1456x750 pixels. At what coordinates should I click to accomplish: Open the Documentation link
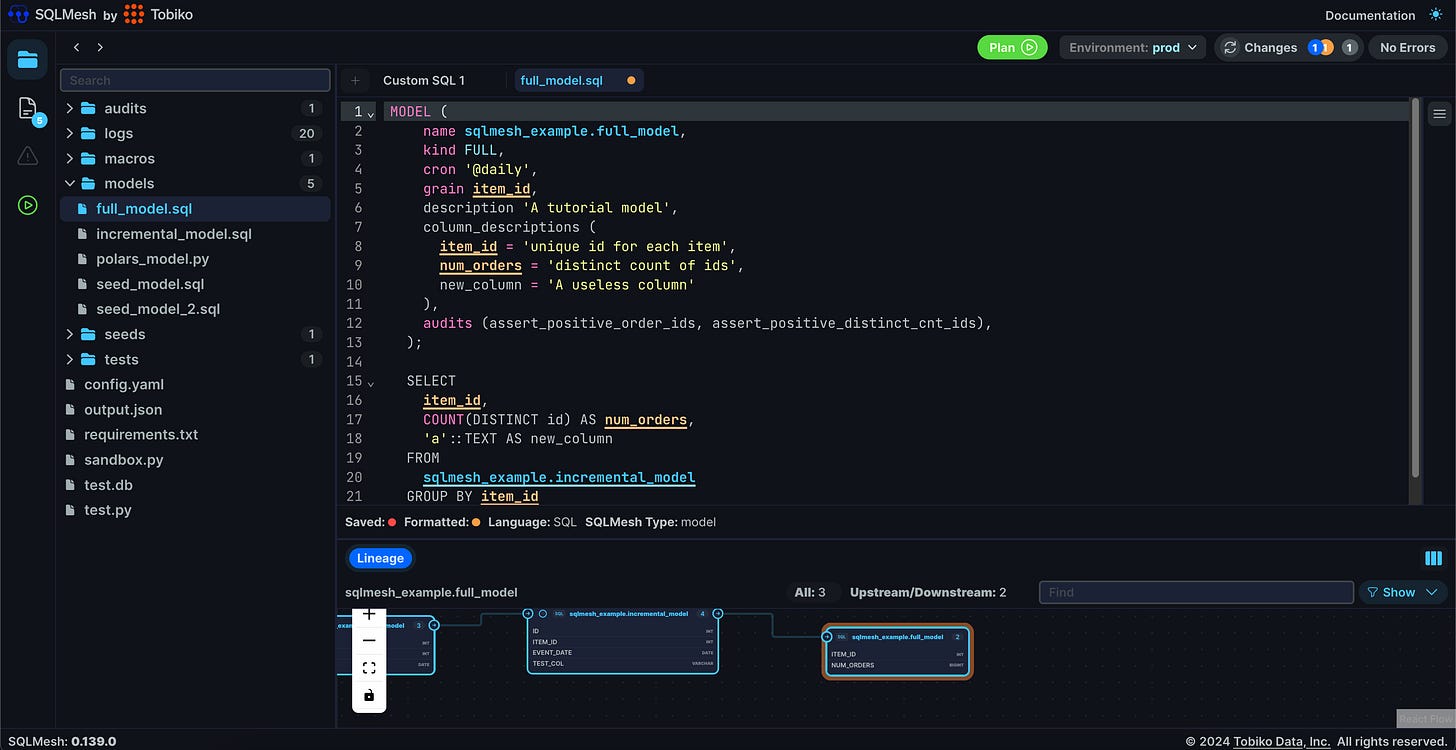[1370, 15]
